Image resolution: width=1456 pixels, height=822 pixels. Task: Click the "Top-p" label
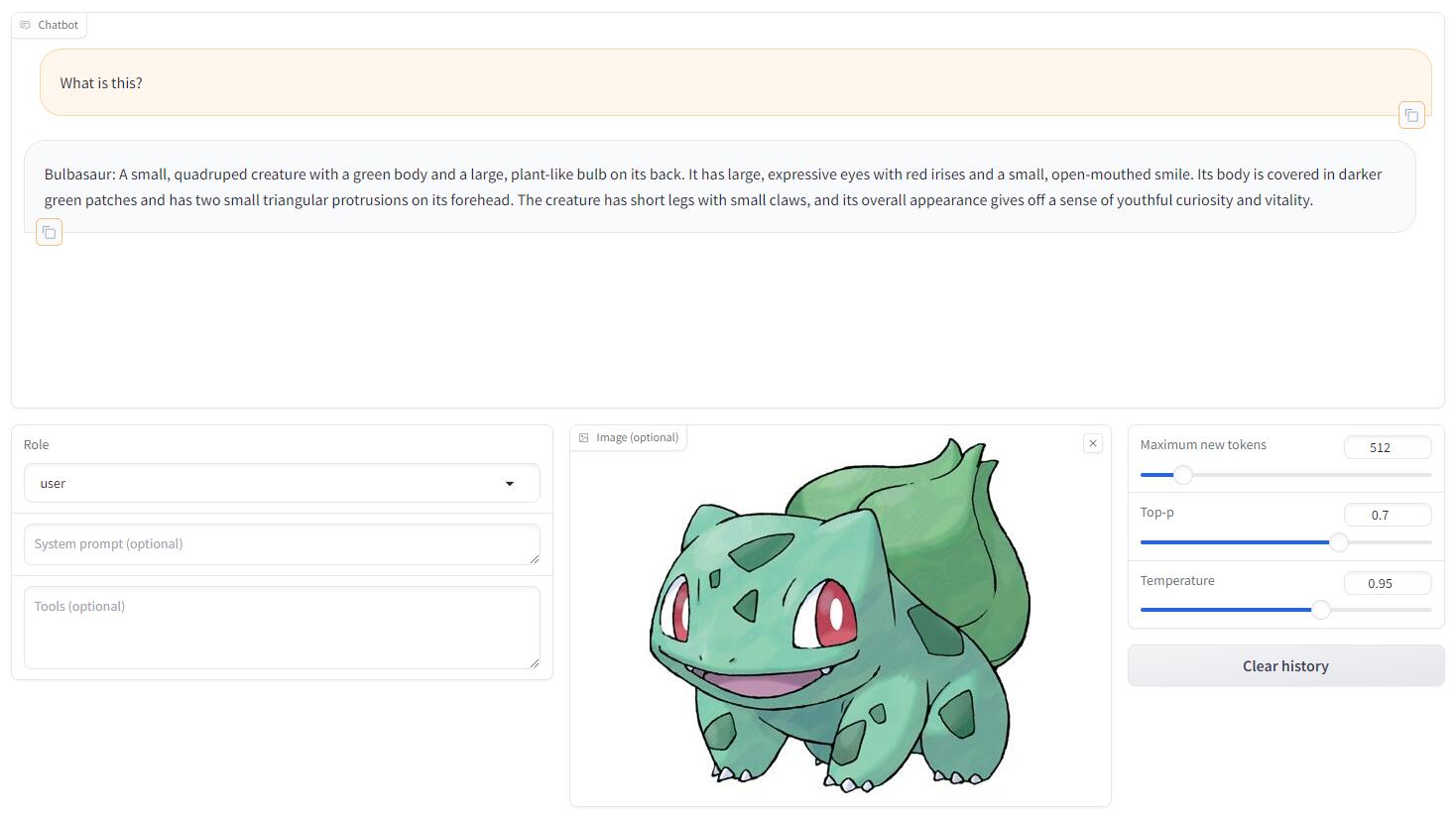click(x=1156, y=512)
